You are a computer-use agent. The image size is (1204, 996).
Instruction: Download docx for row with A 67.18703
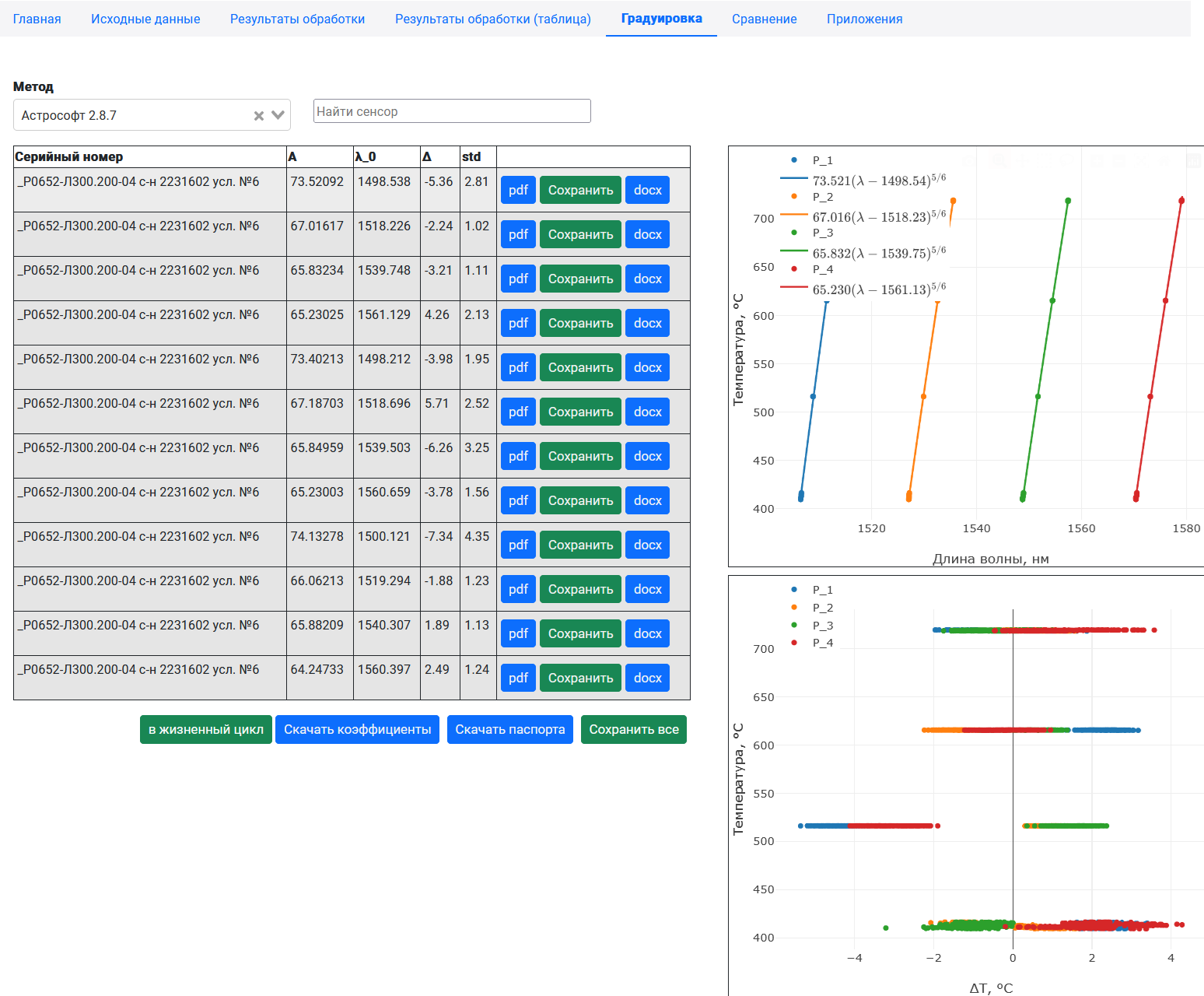[647, 412]
